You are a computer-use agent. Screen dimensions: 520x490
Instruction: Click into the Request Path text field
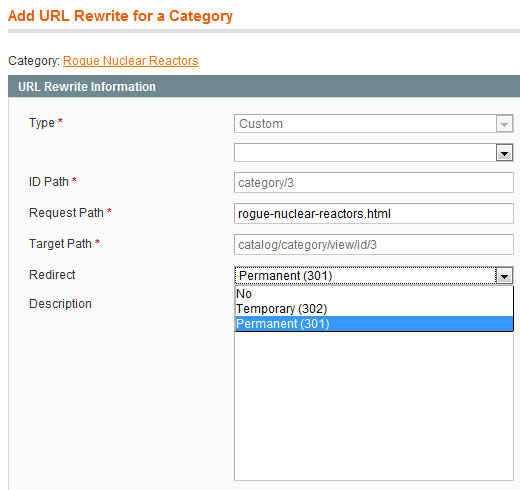tap(374, 213)
